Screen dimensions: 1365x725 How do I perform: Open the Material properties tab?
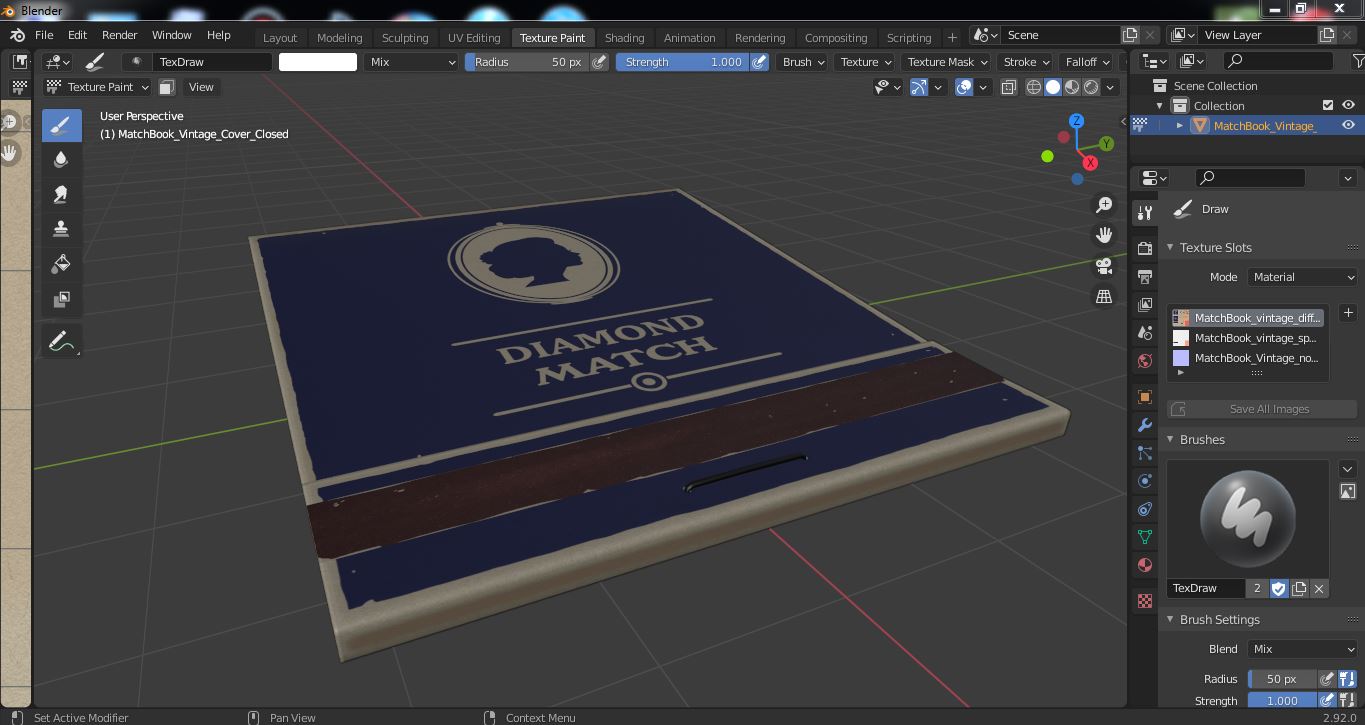pyautogui.click(x=1145, y=565)
